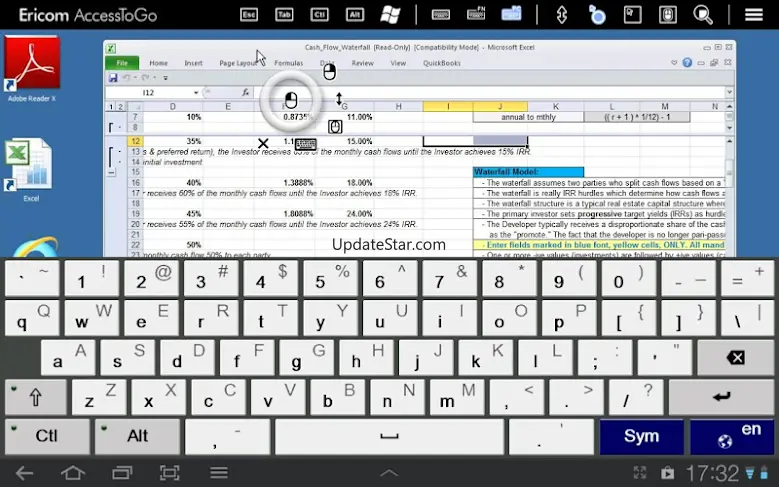This screenshot has height=487, width=779.
Task: Open the standard keyboard icon in toolbar
Action: click(x=441, y=14)
